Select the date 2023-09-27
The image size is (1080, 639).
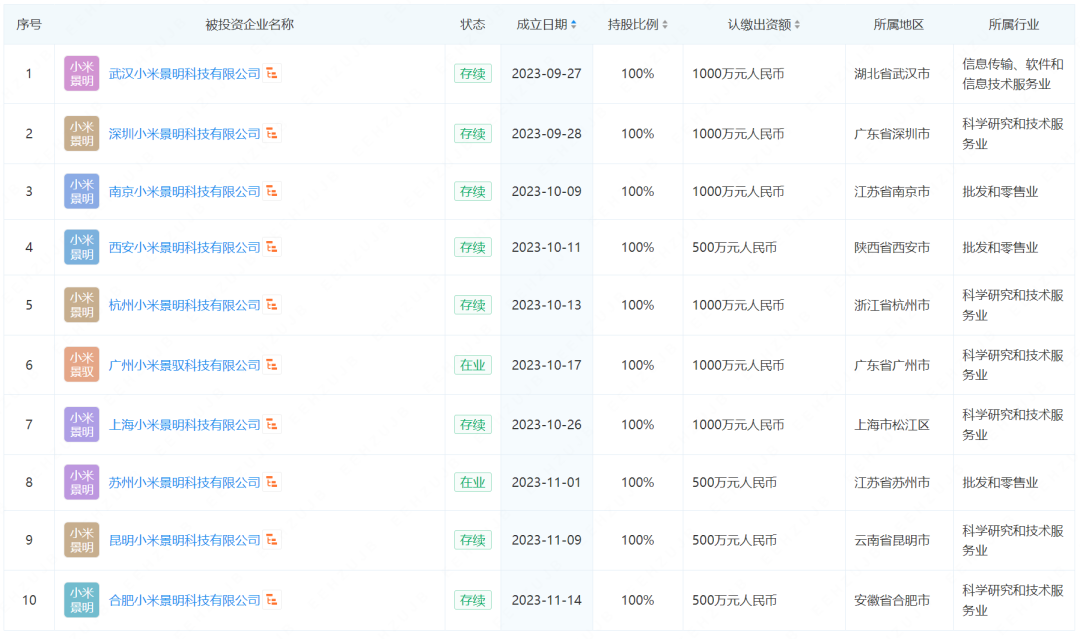click(546, 74)
